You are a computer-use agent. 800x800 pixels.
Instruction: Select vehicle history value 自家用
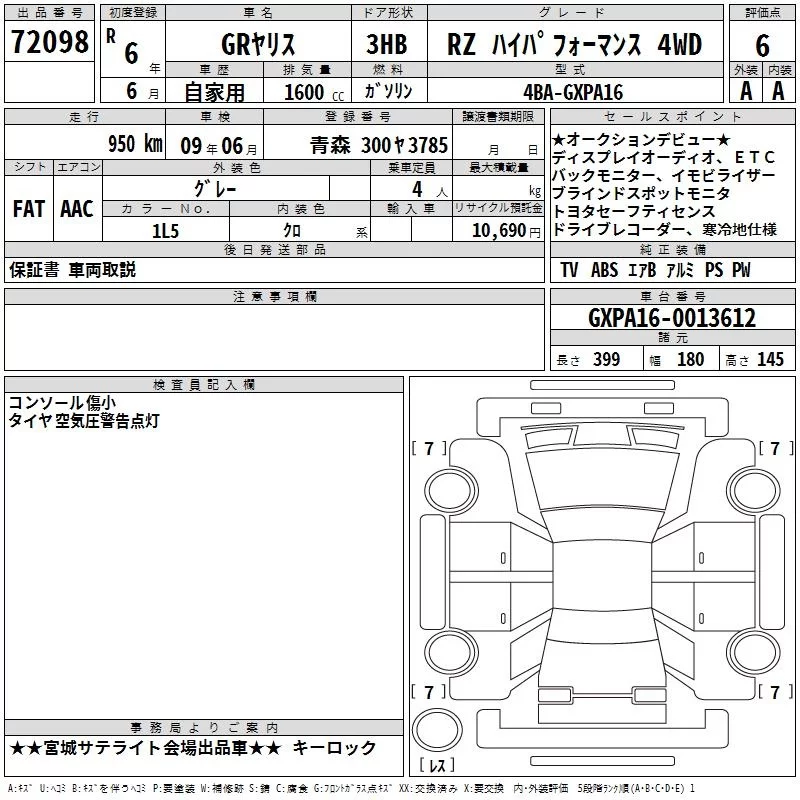214,92
